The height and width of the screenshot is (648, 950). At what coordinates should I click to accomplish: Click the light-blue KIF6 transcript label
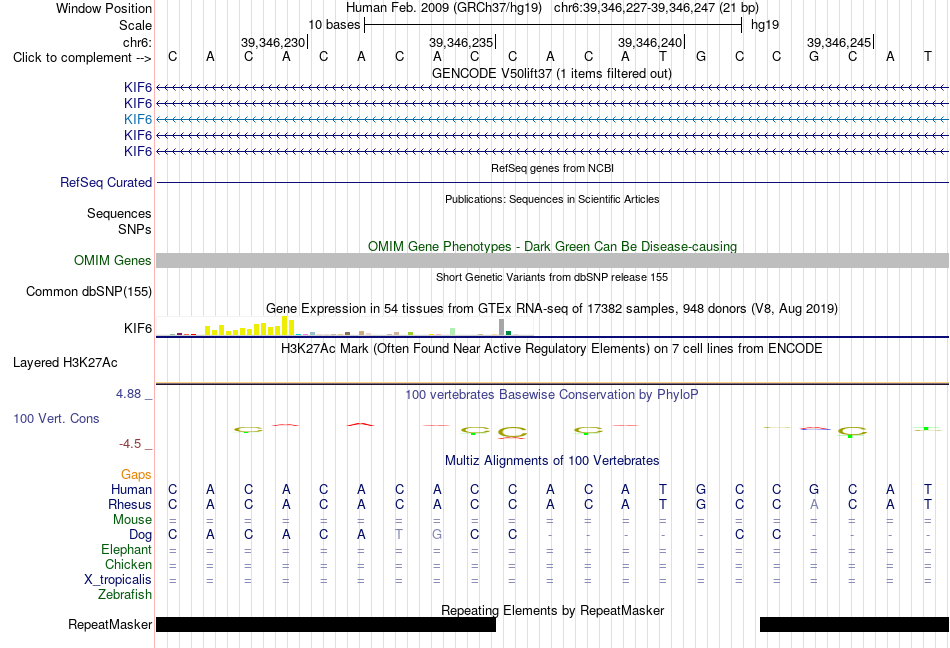pos(138,119)
